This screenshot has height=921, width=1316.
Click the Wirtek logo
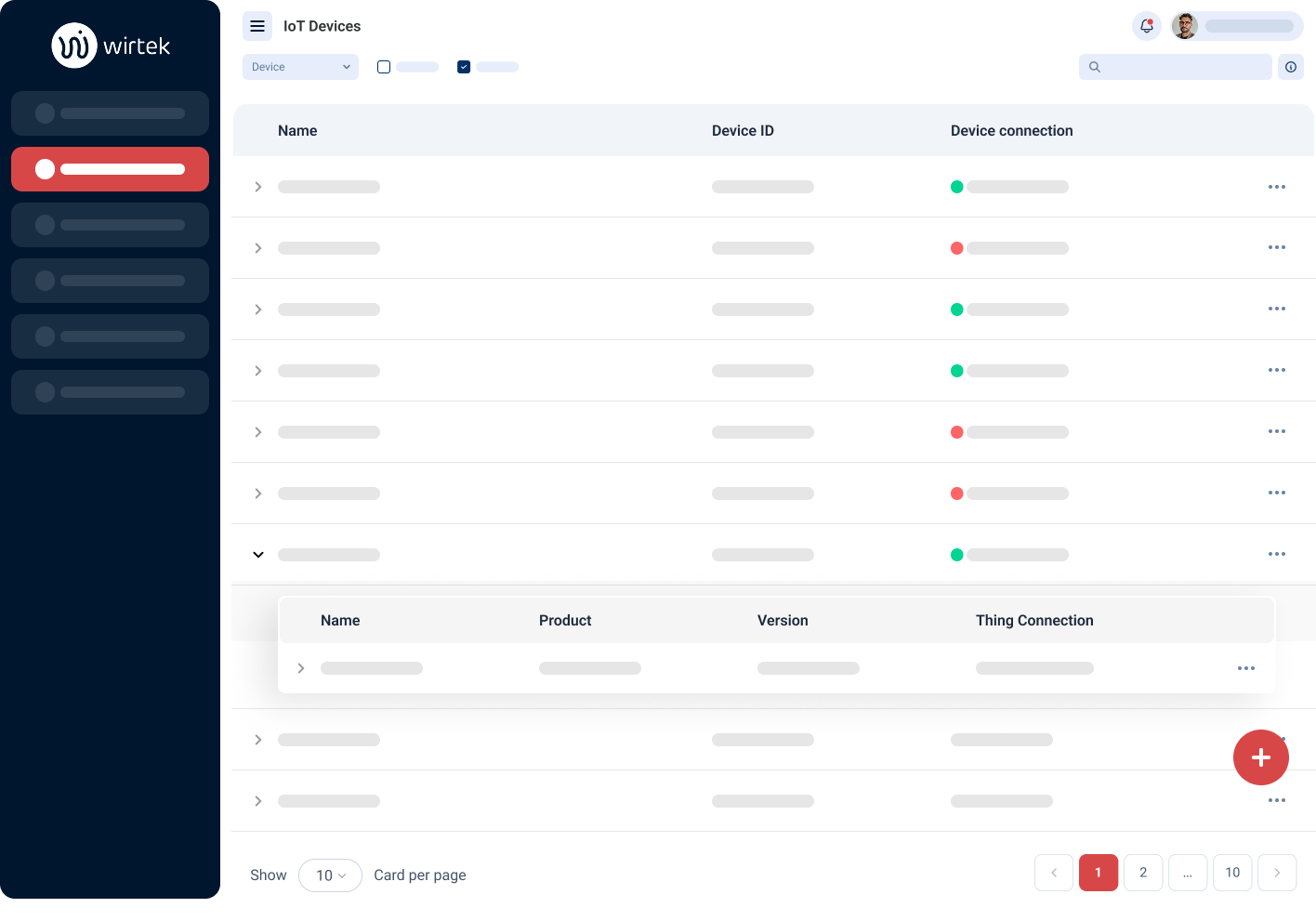click(111, 46)
